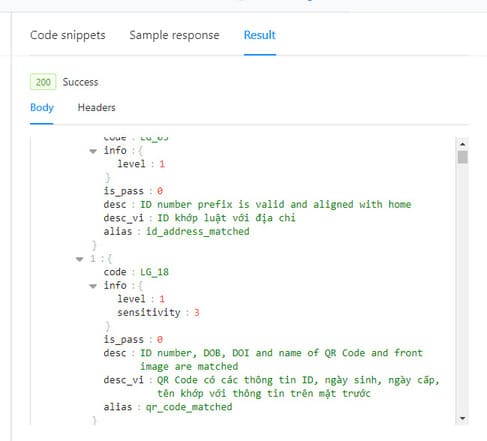Select the Body tab

[42, 108]
